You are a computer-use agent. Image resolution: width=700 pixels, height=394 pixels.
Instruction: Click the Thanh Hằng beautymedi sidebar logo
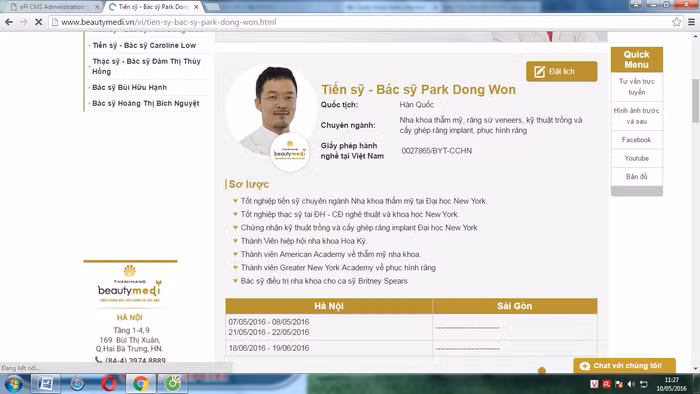130,284
